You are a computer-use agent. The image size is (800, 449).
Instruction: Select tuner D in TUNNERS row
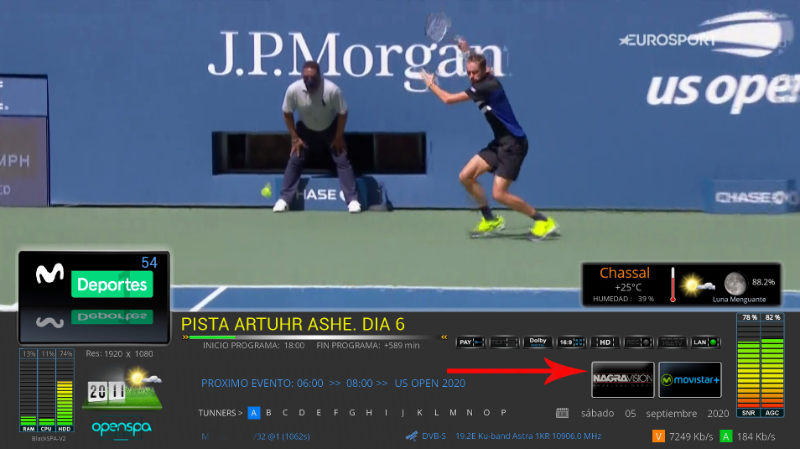[x=302, y=413]
